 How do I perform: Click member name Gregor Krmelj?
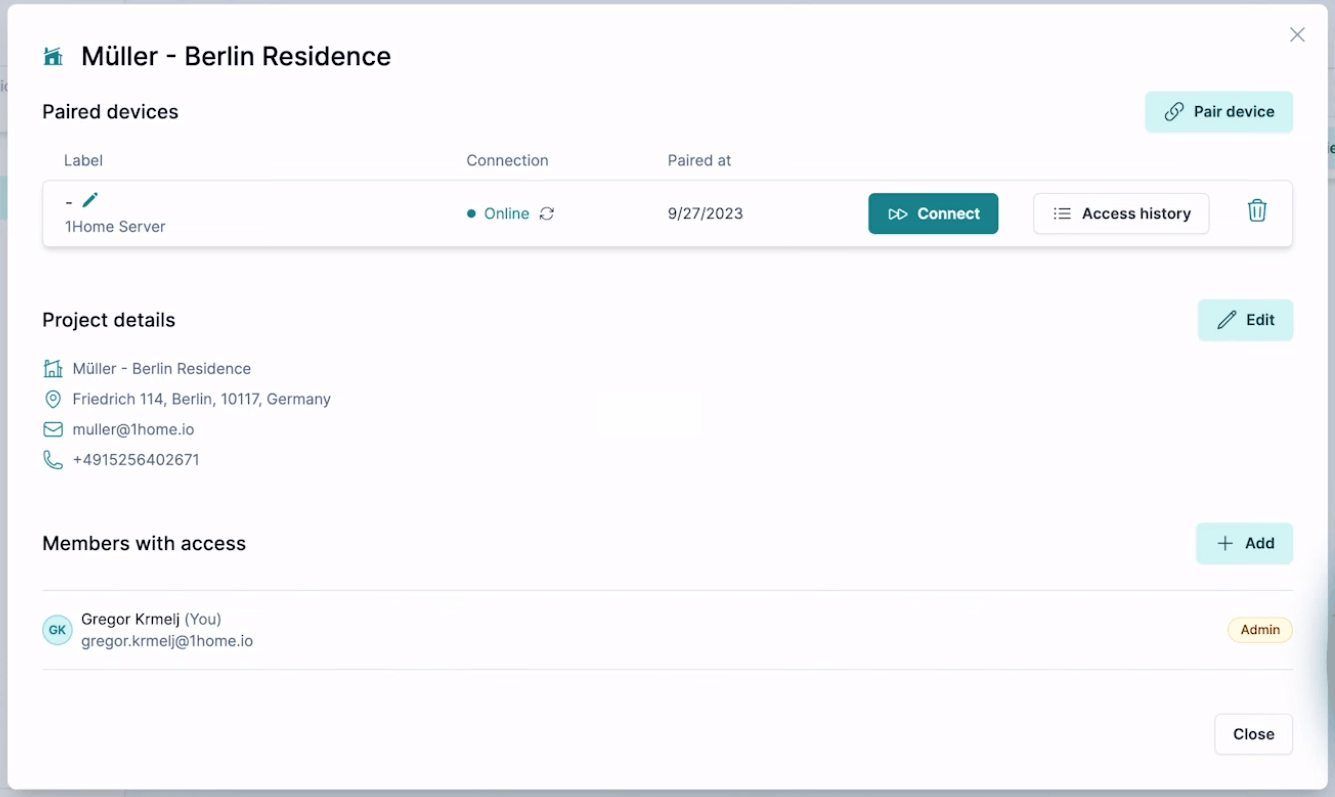click(130, 619)
